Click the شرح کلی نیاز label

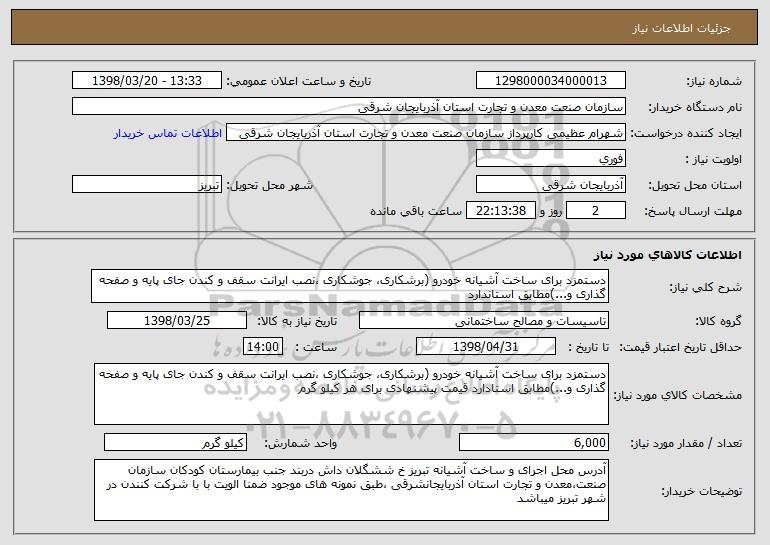(x=706, y=287)
